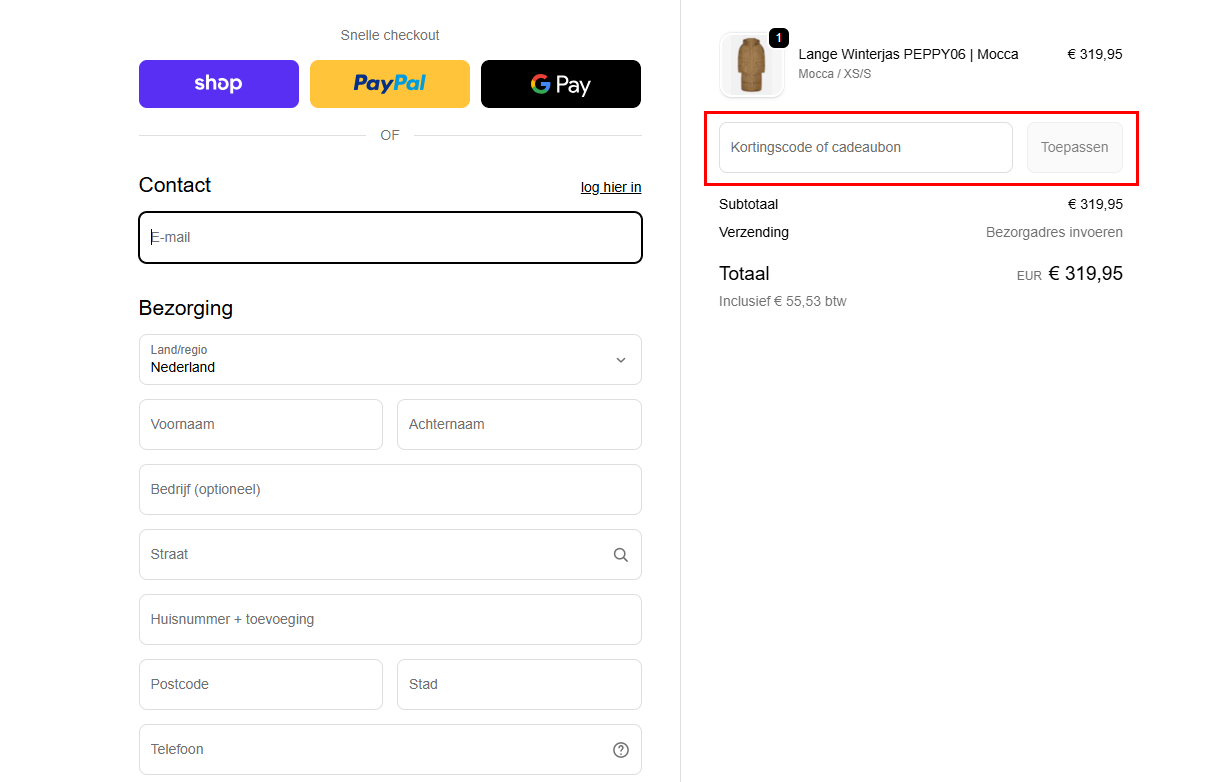This screenshot has height=782, width=1221.
Task: Focus the Stad city field
Action: pyautogui.click(x=518, y=685)
